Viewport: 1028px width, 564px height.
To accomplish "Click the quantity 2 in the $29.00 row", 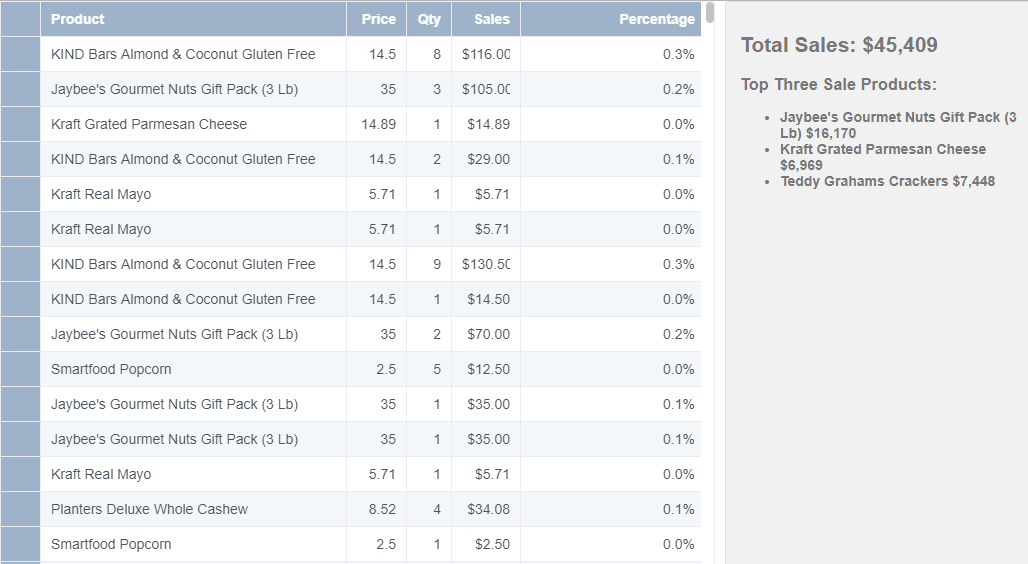I will click(429, 159).
